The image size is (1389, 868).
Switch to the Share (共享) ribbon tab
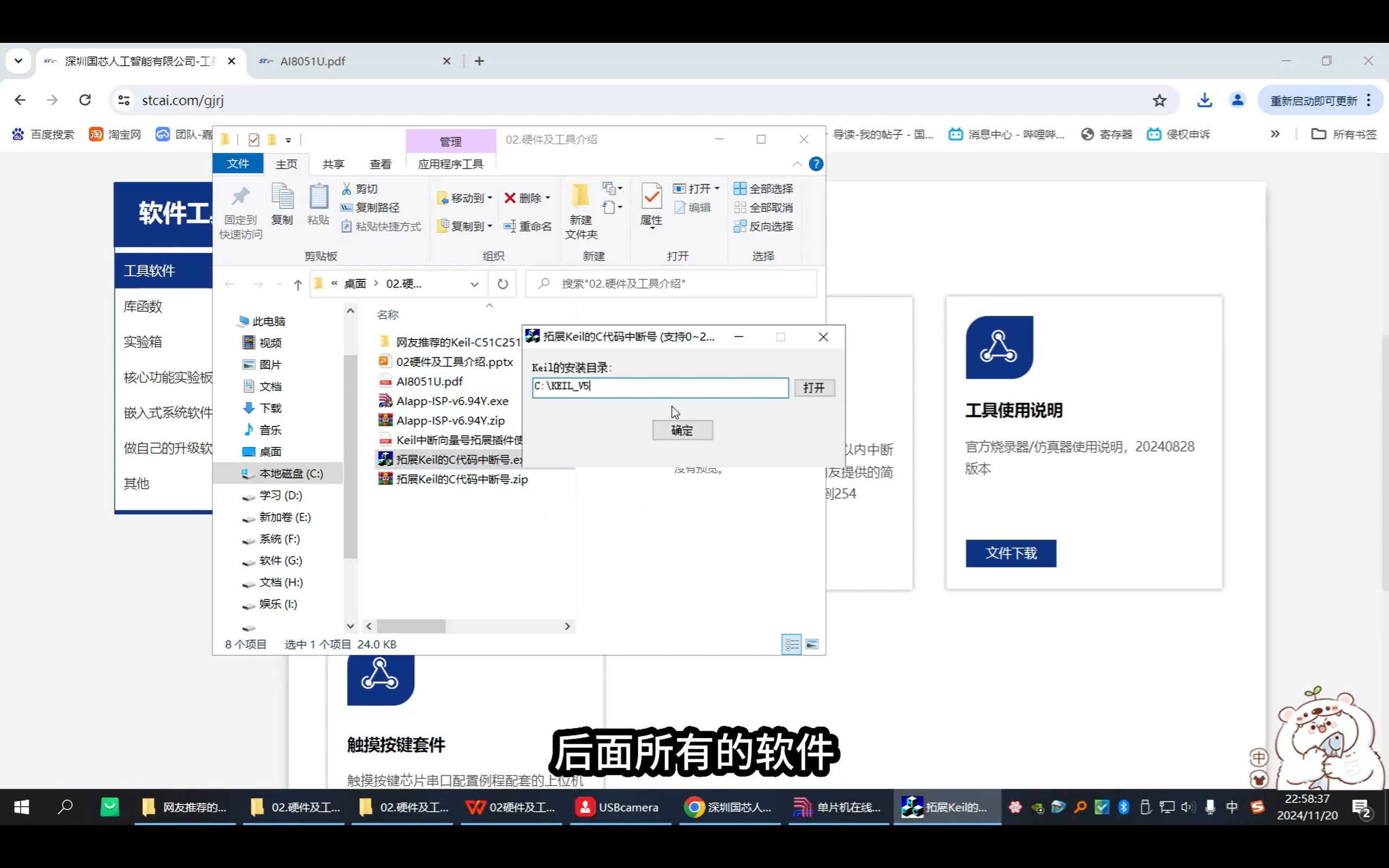click(x=334, y=164)
